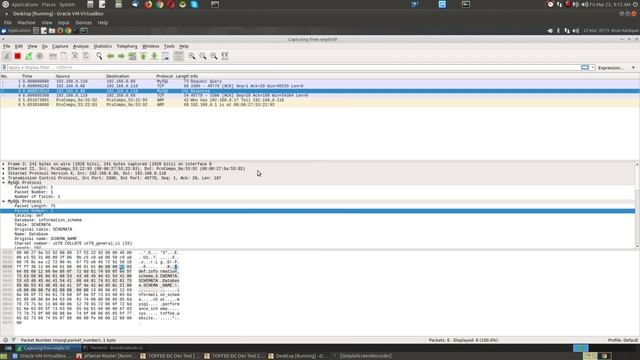The width and height of the screenshot is (640, 360).
Task: Toggle packet colorization toolbar button
Action: click(x=178, y=56)
